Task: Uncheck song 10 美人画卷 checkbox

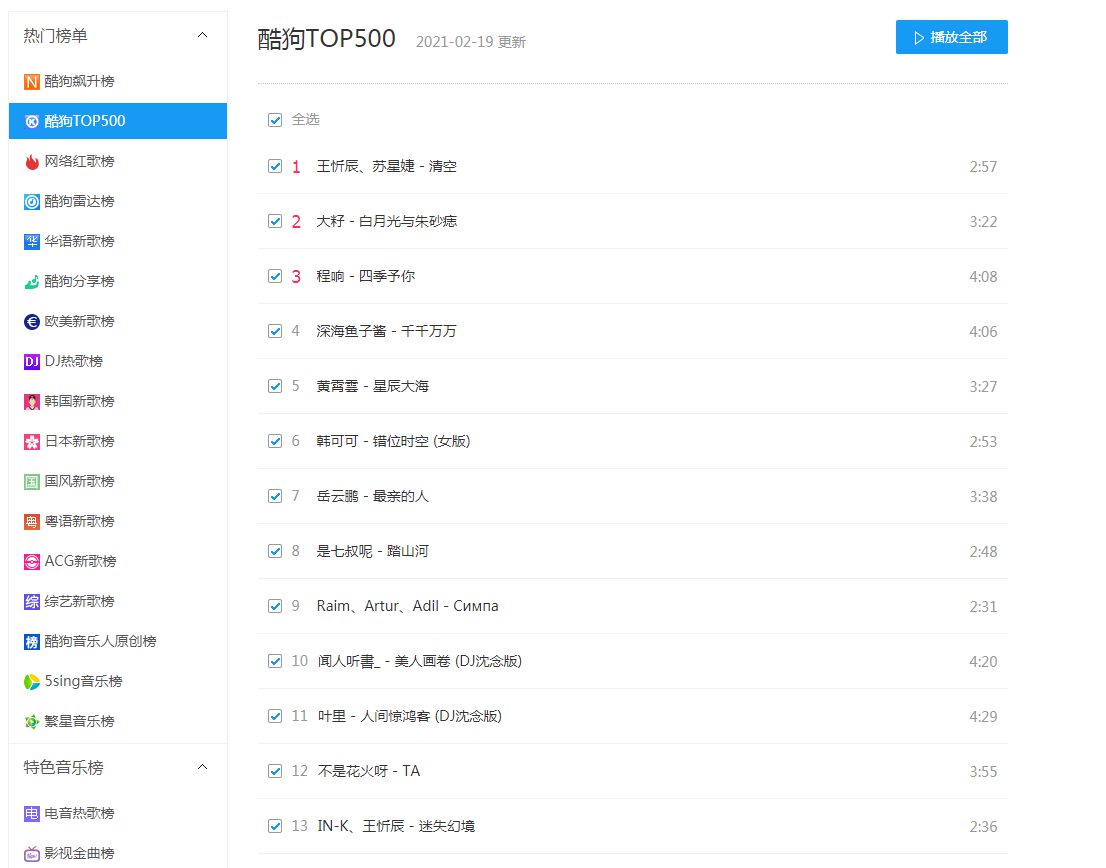Action: 275,661
